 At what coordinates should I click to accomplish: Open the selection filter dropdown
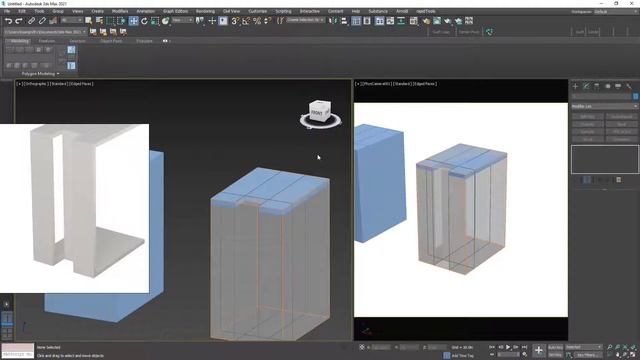pos(71,20)
